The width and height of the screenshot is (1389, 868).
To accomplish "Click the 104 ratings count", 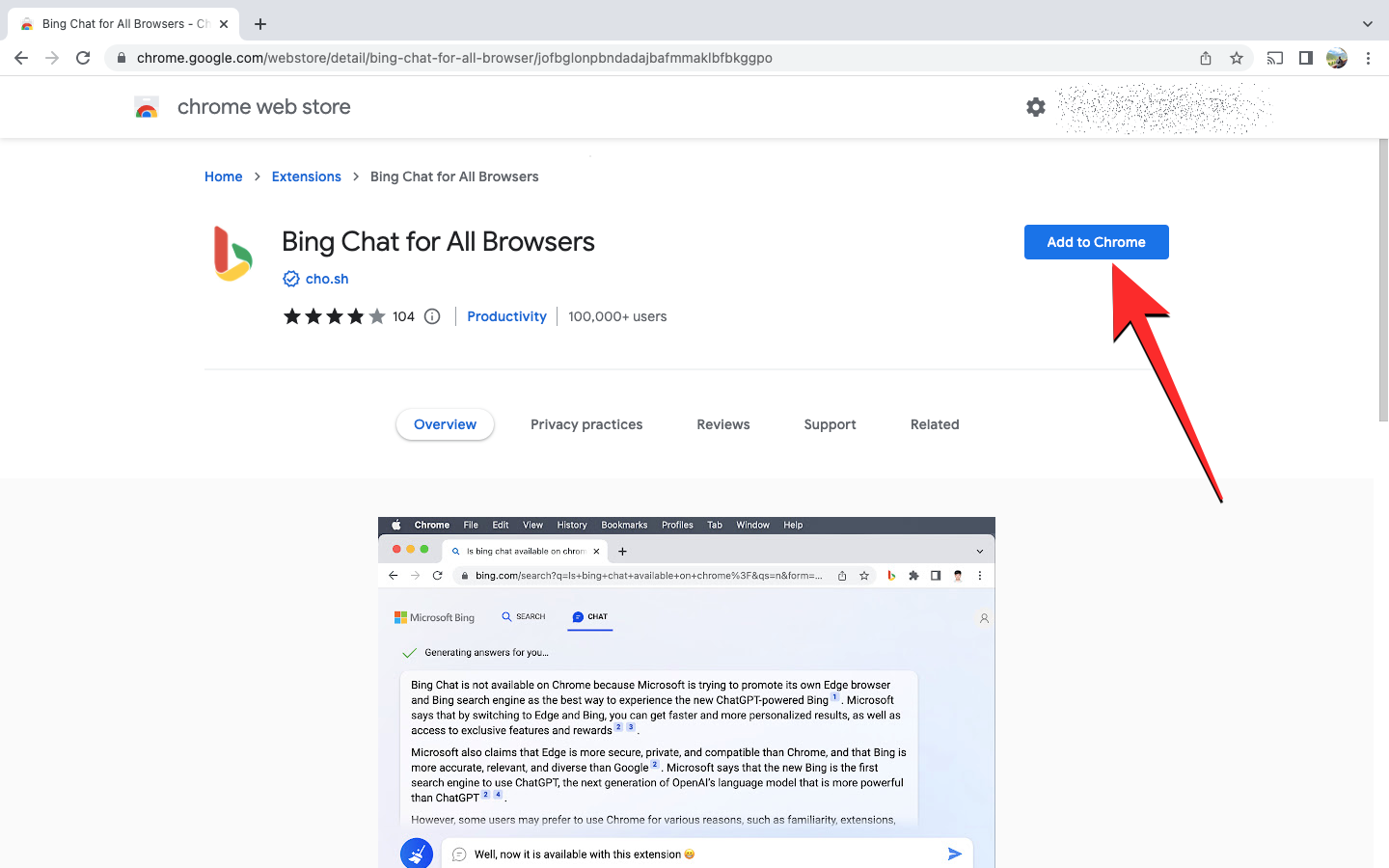I will tap(404, 316).
